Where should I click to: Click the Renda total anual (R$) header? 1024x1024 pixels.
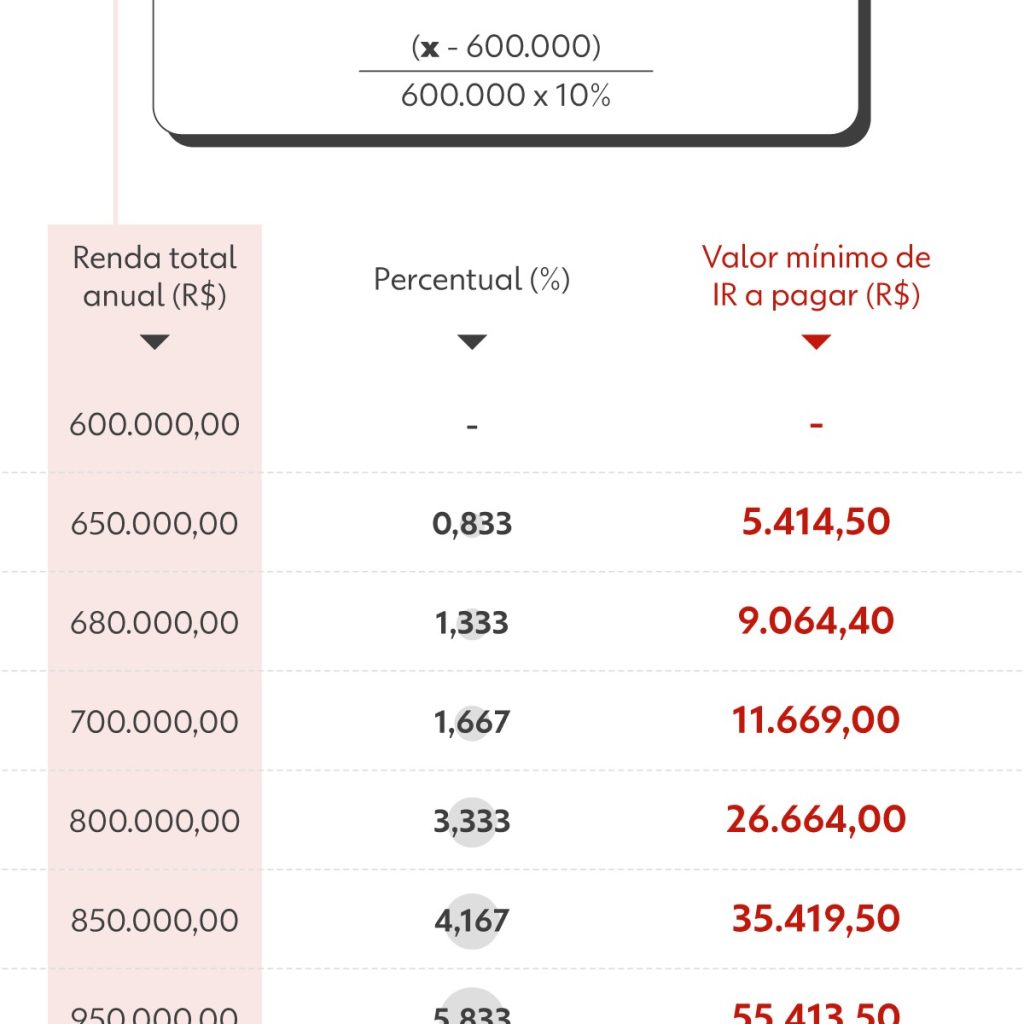155,276
